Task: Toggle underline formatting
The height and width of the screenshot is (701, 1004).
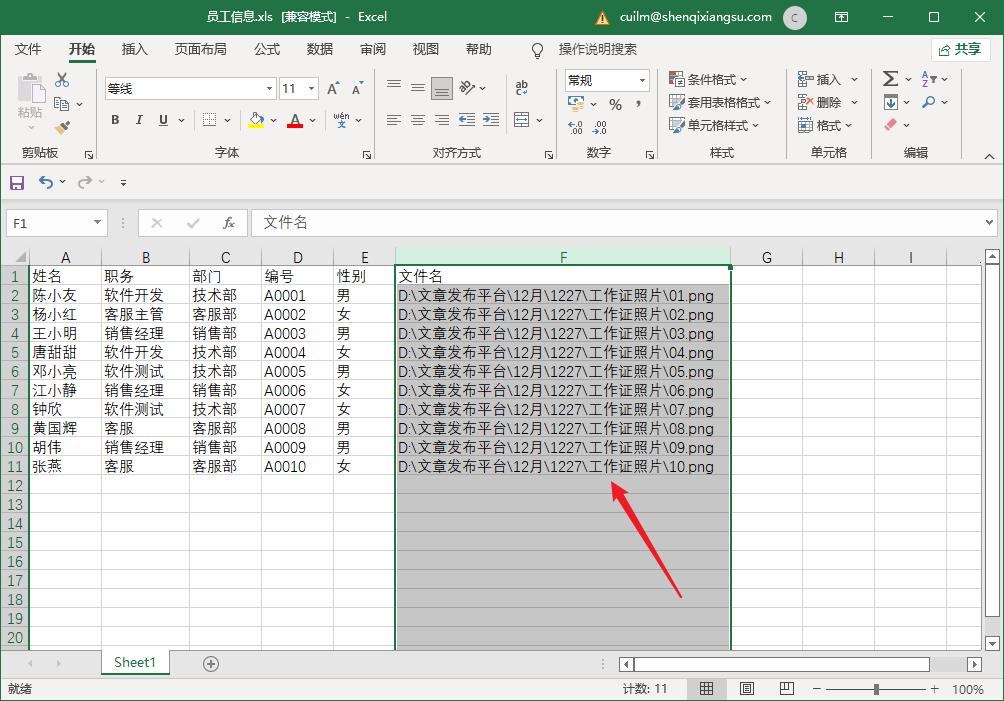Action: coord(162,119)
